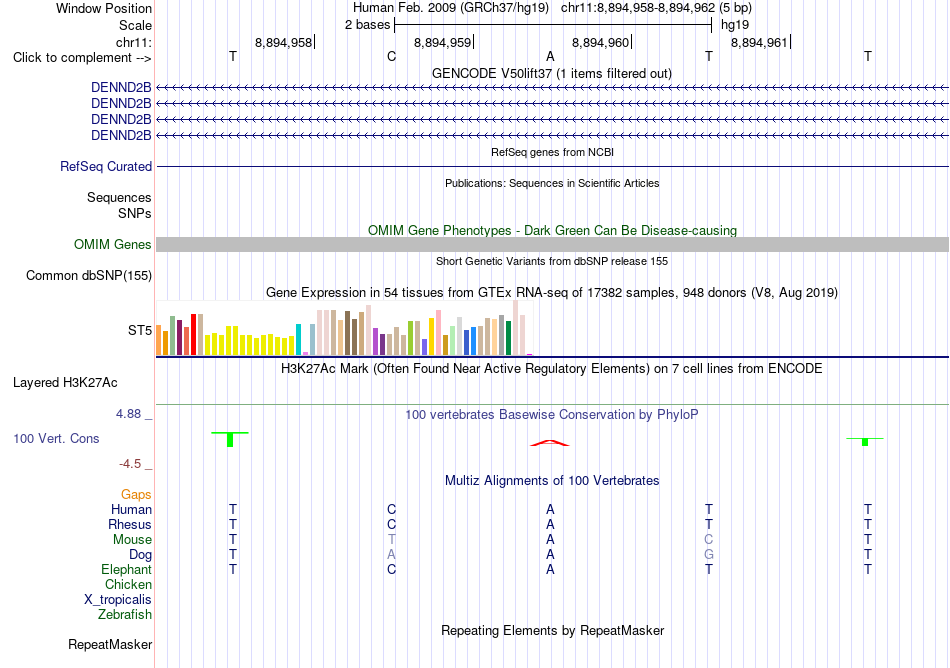Click the 'RefSeq genes from NCBI' title
The height and width of the screenshot is (668, 950).
click(x=553, y=152)
